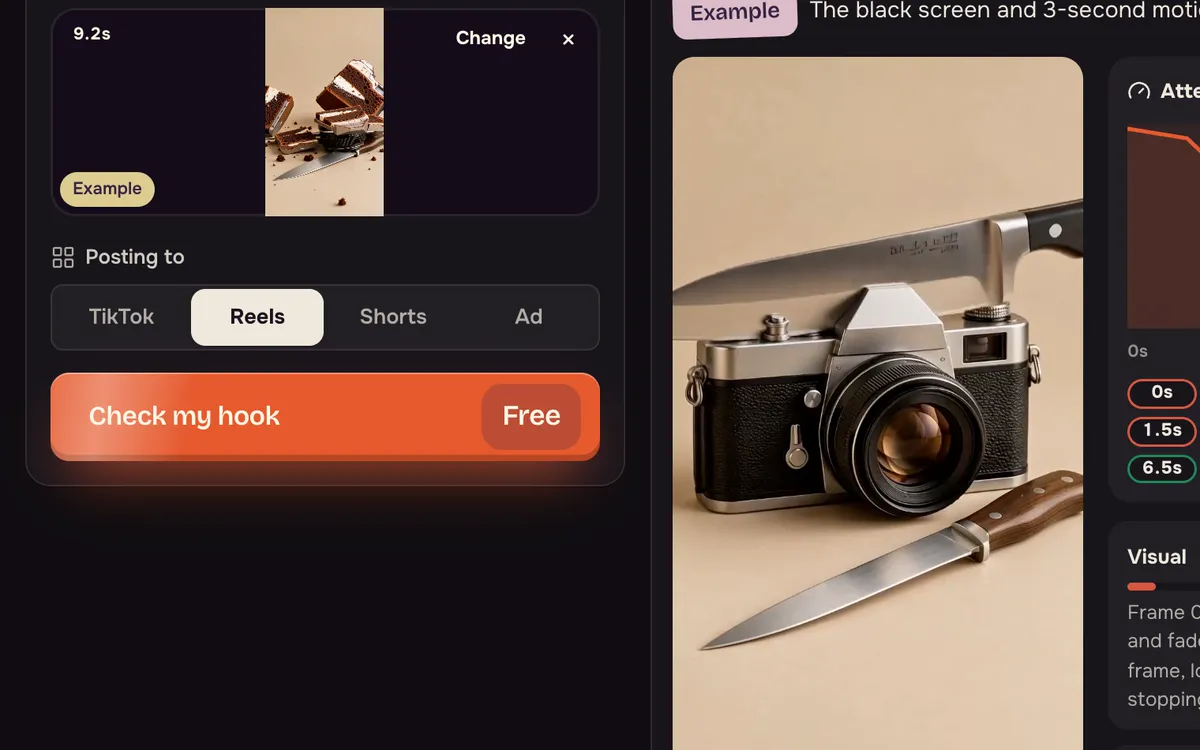
Task: Click the yellow Example badge on the video
Action: (107, 189)
